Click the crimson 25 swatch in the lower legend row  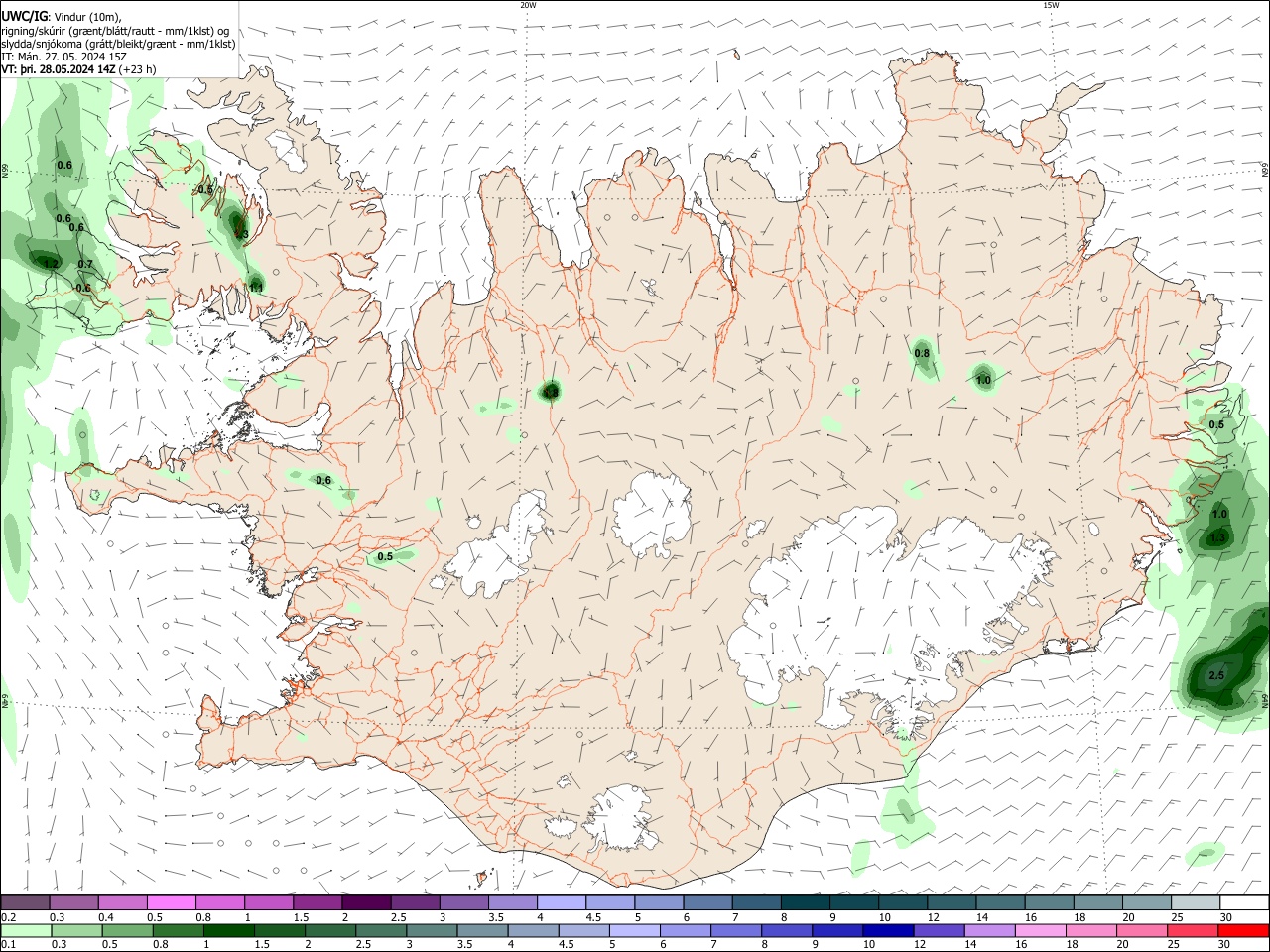coord(1193,930)
